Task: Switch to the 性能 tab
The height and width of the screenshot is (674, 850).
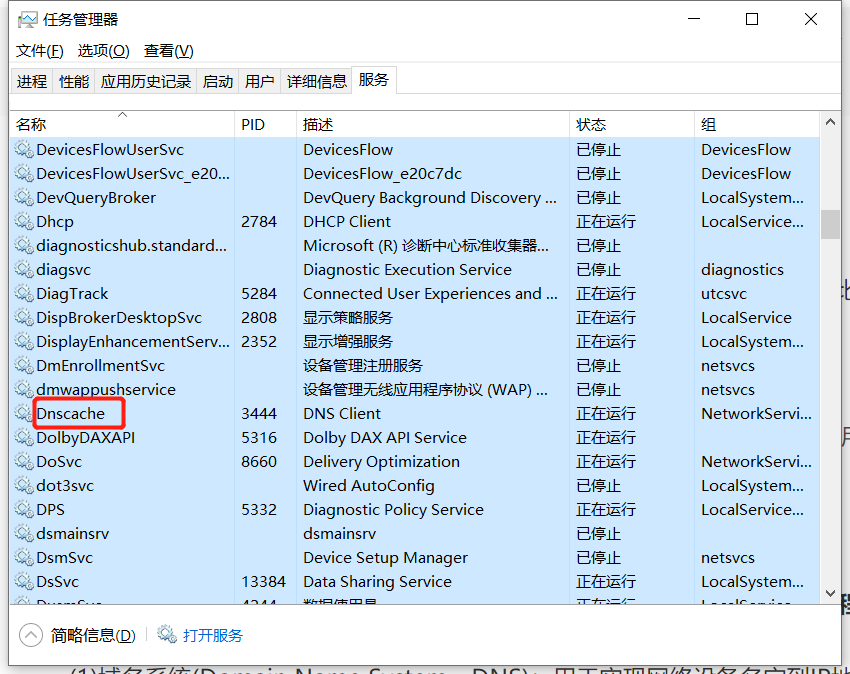Action: click(x=73, y=79)
